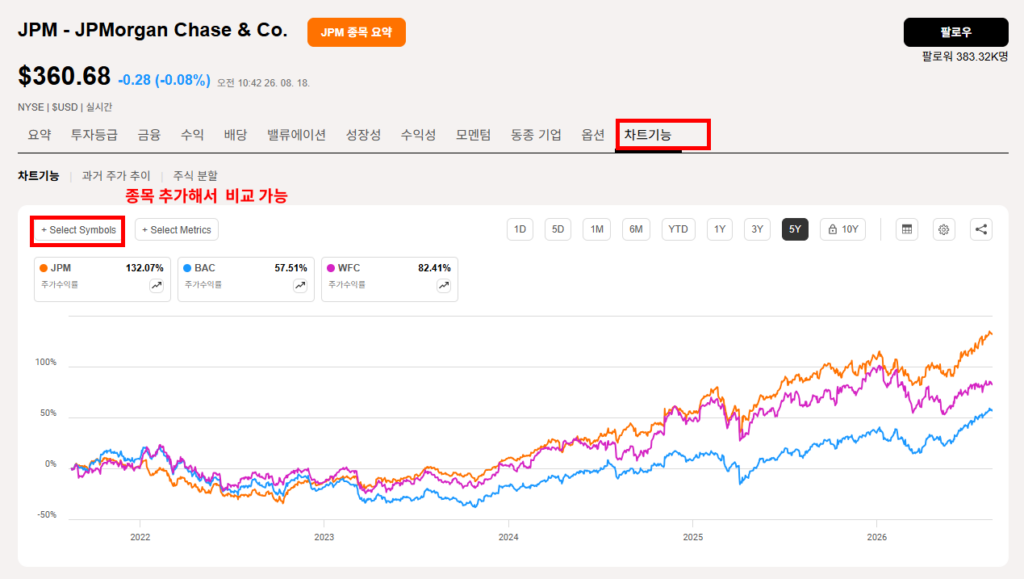This screenshot has width=1024, height=579.
Task: Click the JPM 132.07% legend card
Action: tap(103, 279)
